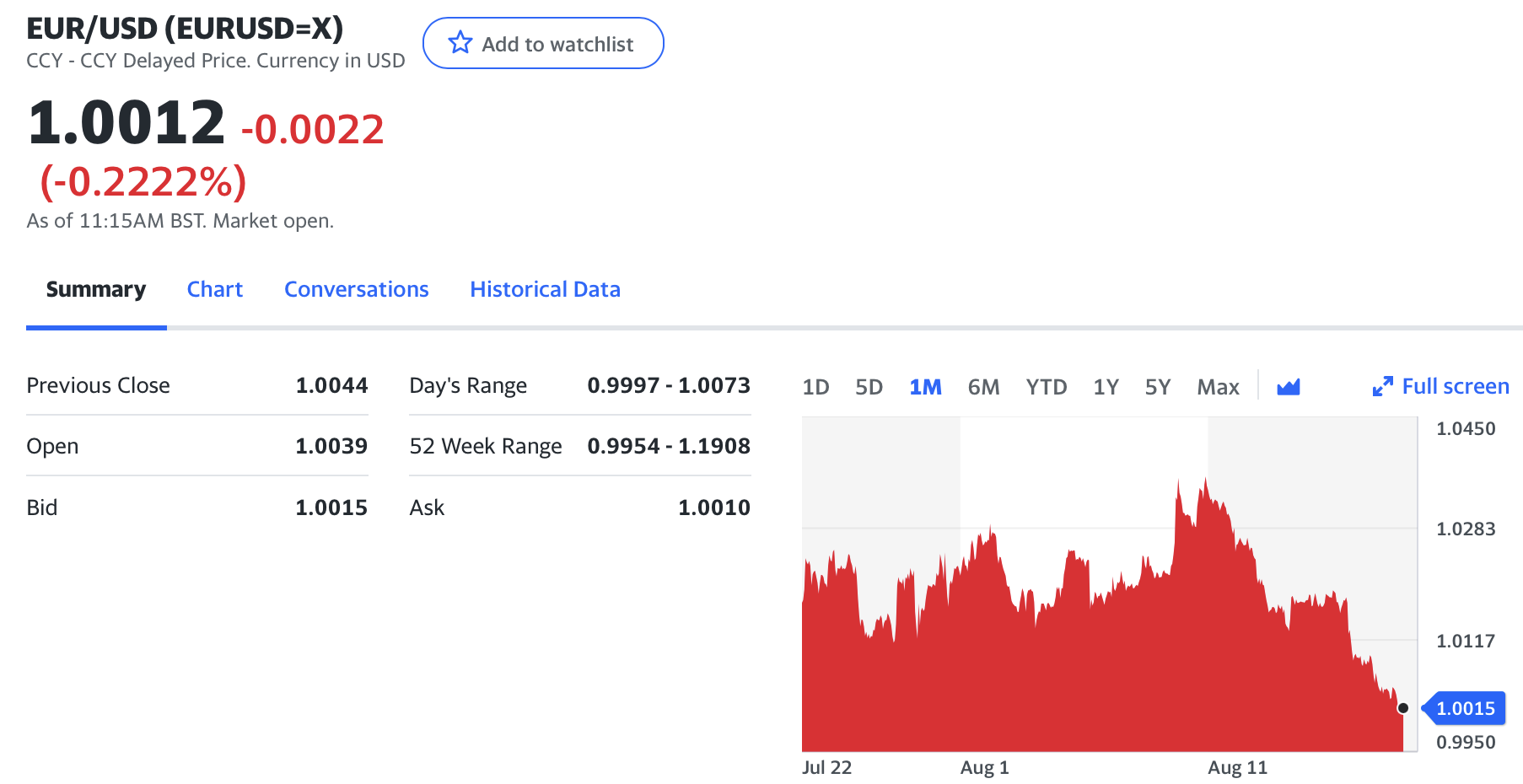Select the 5Y chart range
This screenshot has height=784, width=1523.
tap(1158, 387)
